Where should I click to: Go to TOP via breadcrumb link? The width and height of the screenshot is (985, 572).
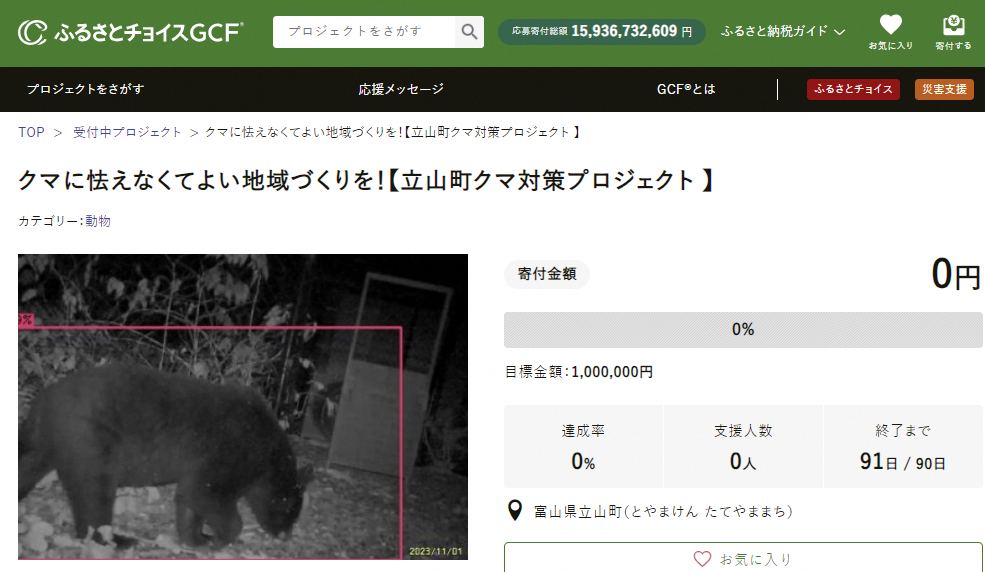tap(31, 132)
